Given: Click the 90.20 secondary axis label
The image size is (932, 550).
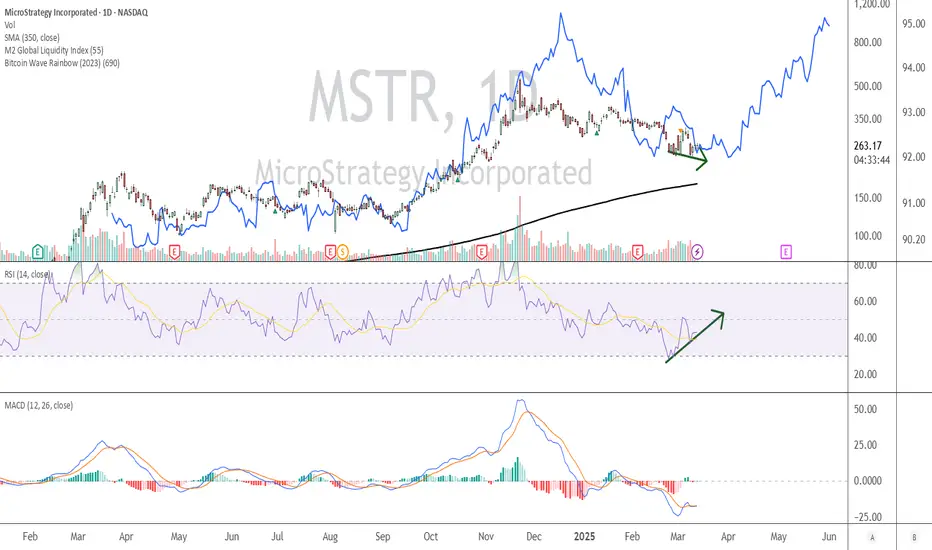Looking at the screenshot, I should [x=914, y=240].
